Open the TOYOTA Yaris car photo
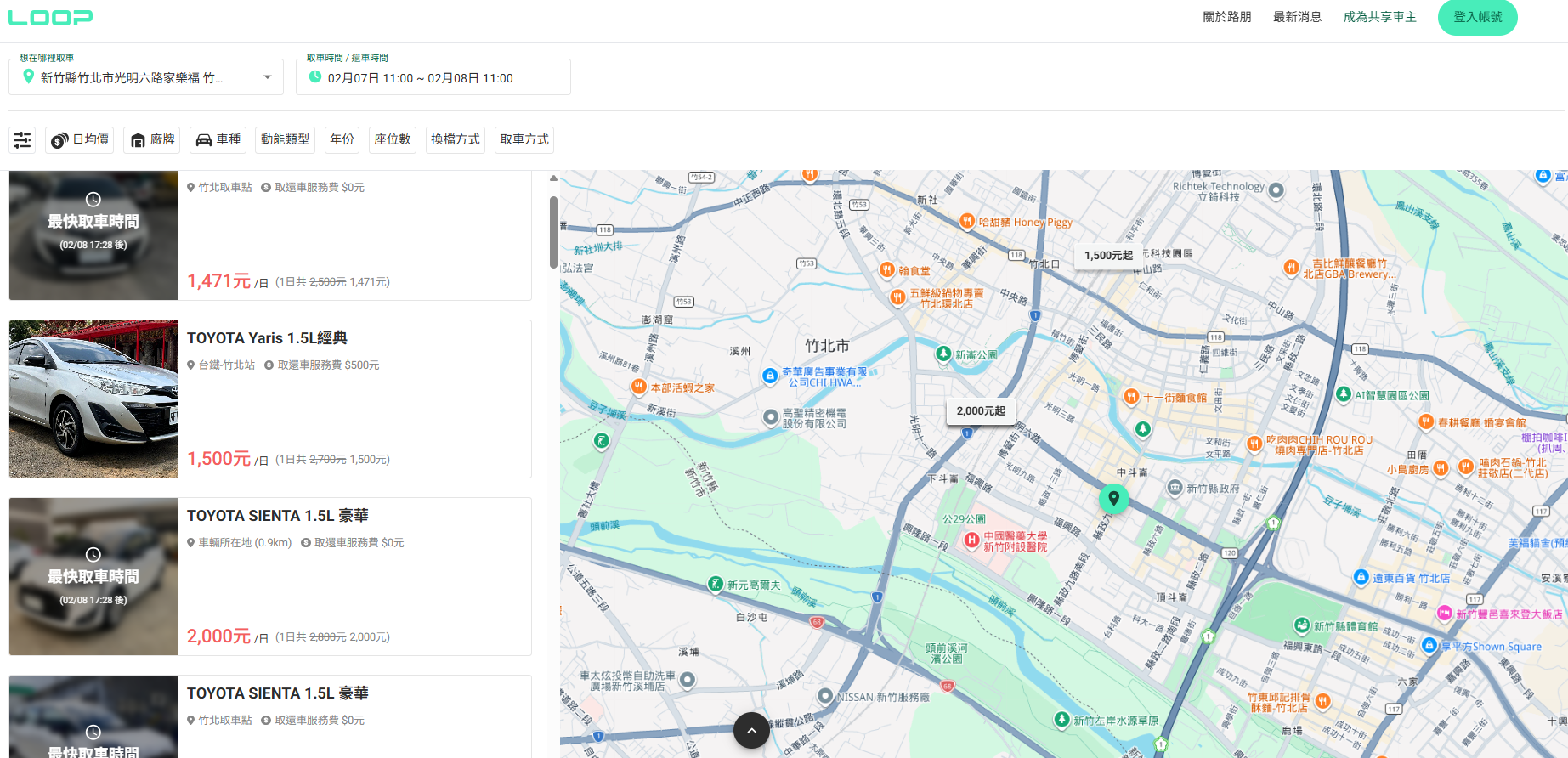This screenshot has height=758, width=1568. point(93,399)
